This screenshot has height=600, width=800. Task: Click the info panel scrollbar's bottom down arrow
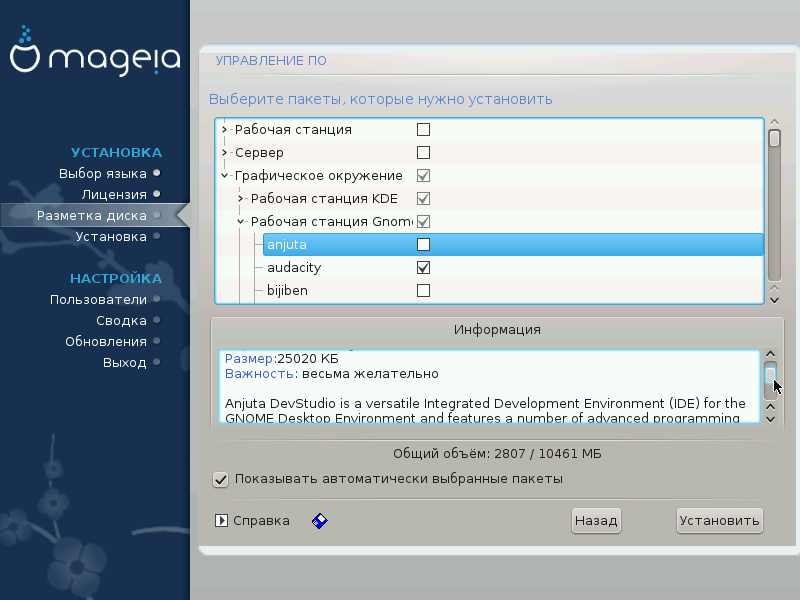tap(770, 419)
